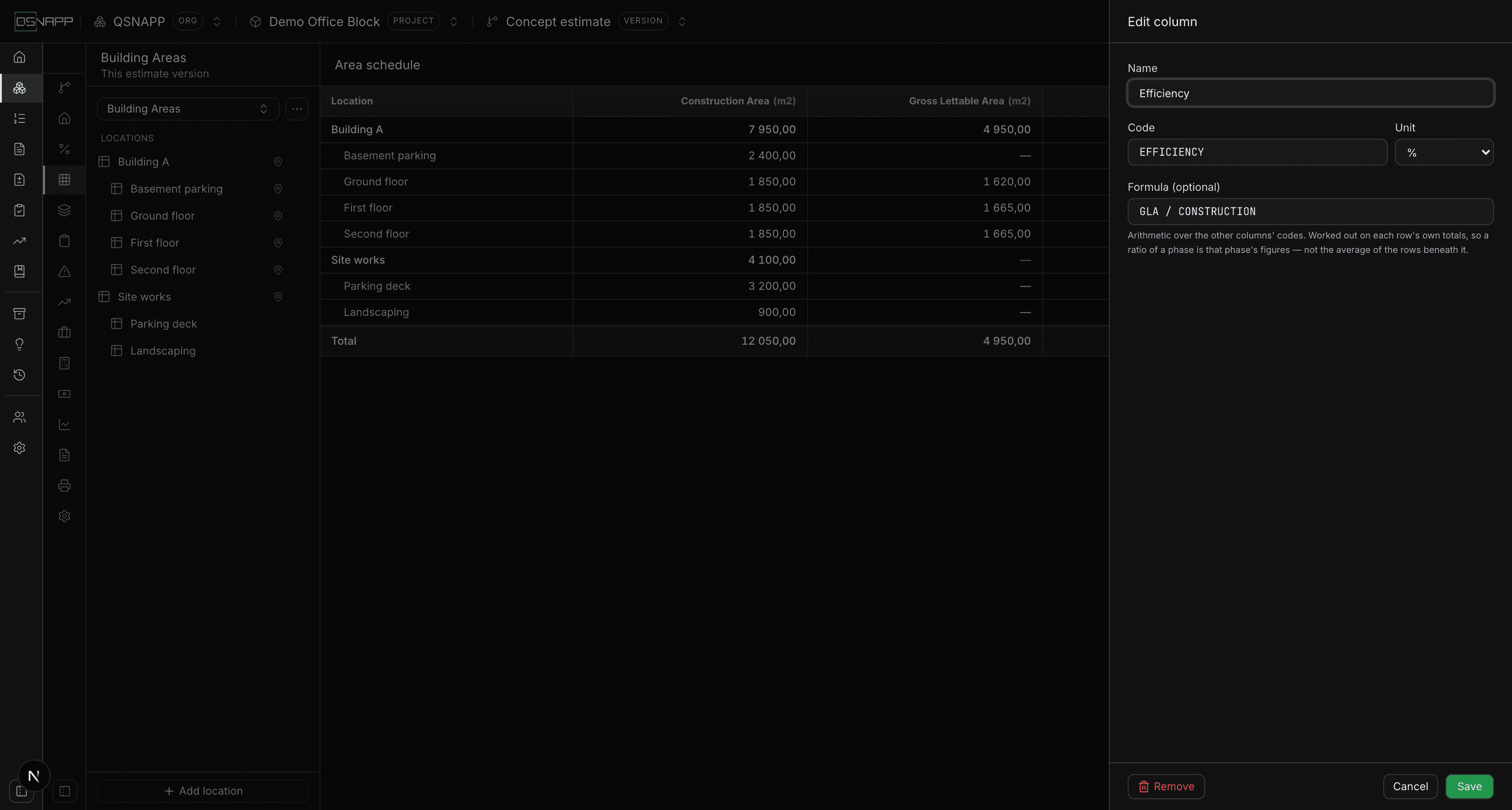The width and height of the screenshot is (1512, 810).
Task: Open the percent rates icon
Action: 64,149
